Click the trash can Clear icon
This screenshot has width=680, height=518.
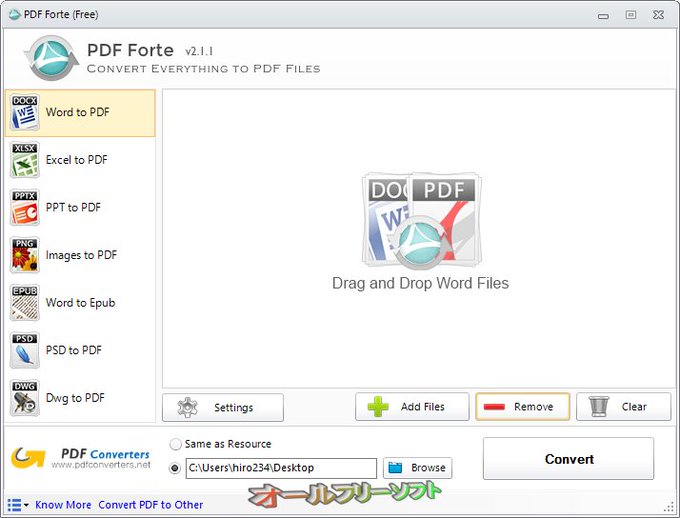click(x=599, y=407)
